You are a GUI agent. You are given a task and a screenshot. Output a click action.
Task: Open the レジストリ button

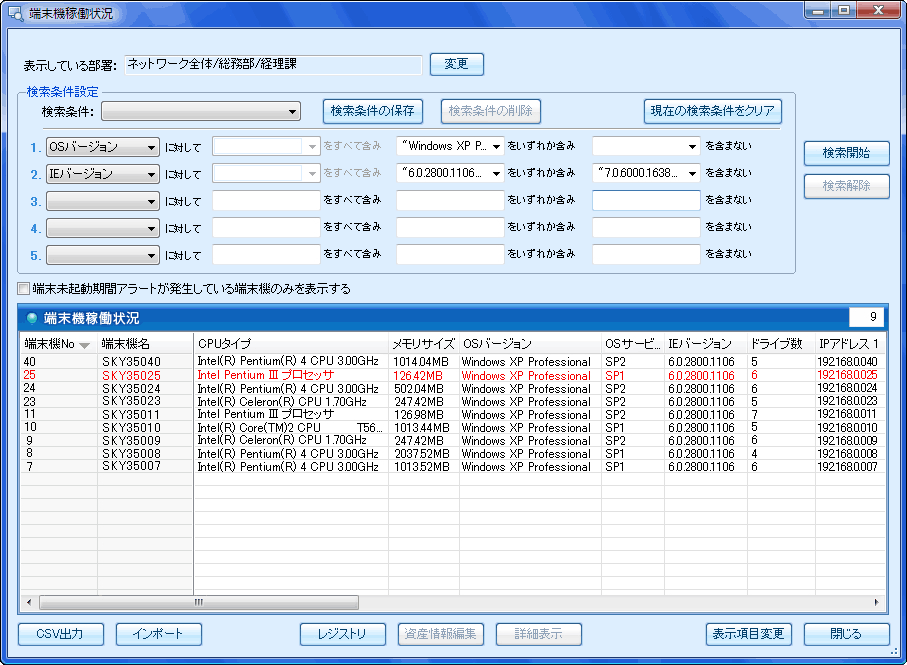[342, 634]
